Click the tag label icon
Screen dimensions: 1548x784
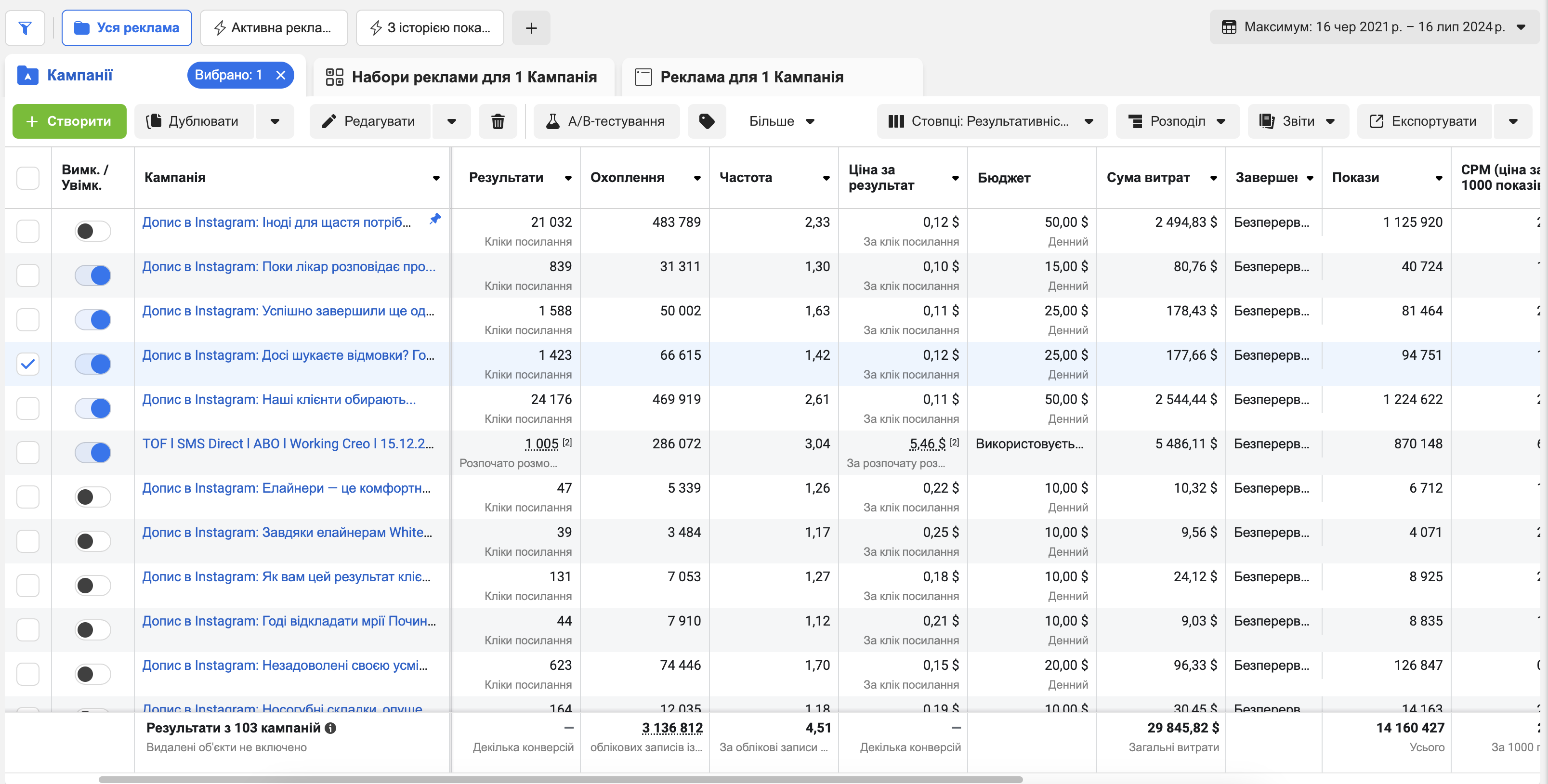(707, 121)
